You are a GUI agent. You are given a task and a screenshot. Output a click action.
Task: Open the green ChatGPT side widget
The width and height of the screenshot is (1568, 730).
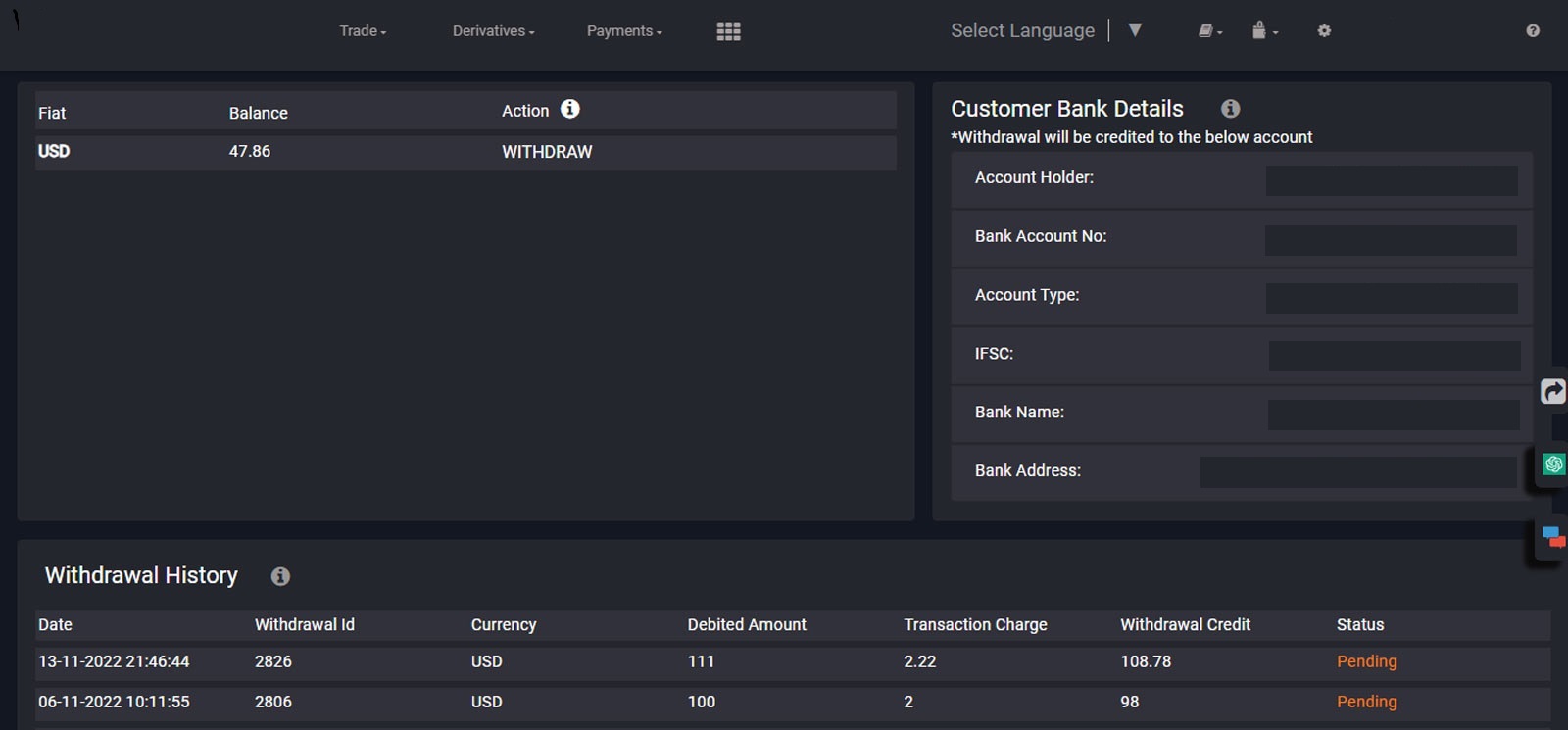pyautogui.click(x=1553, y=464)
